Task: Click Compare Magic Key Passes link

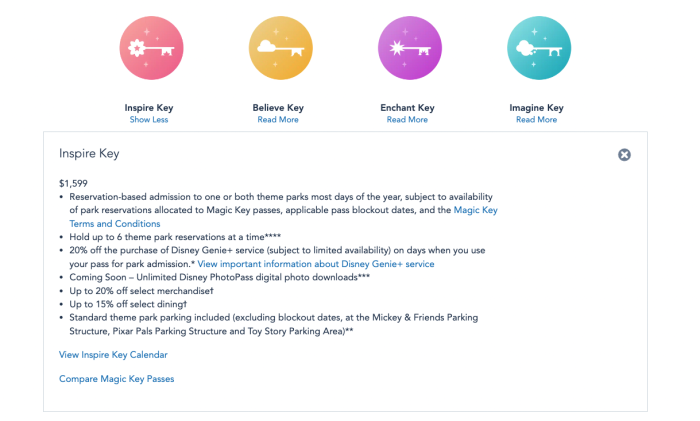Action: 116,379
